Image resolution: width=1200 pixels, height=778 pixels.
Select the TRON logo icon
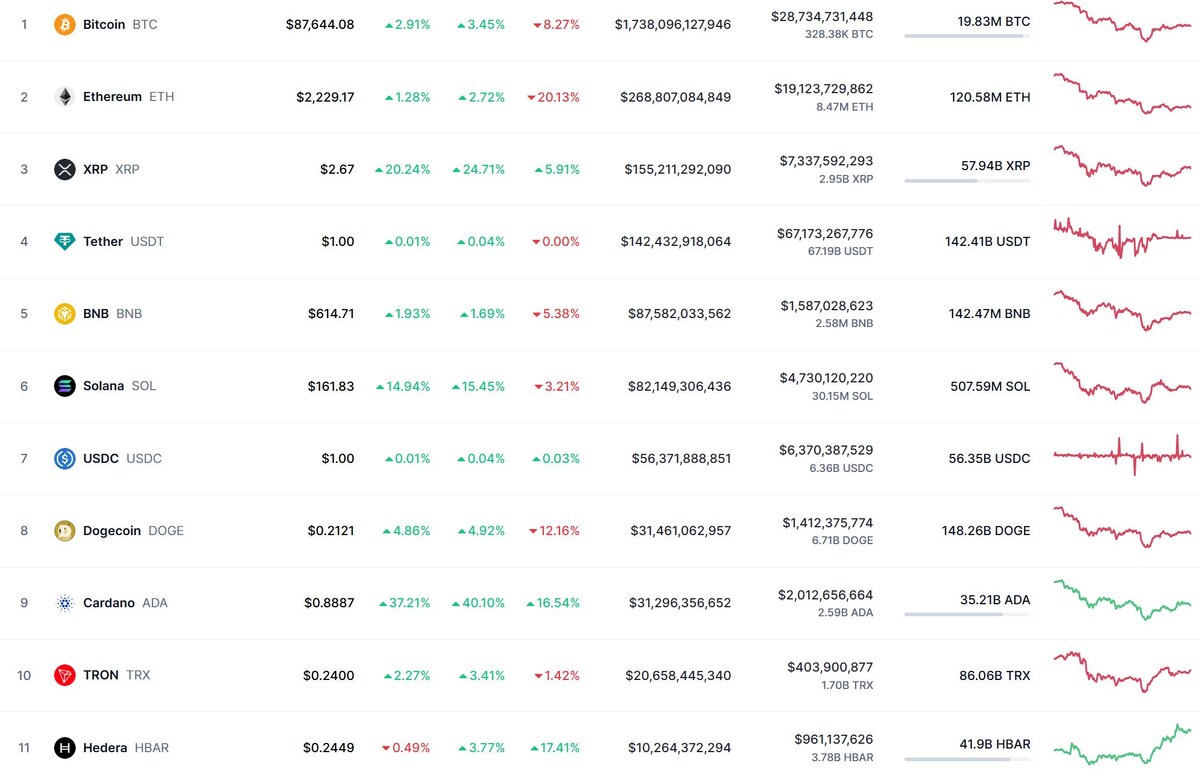pyautogui.click(x=65, y=674)
